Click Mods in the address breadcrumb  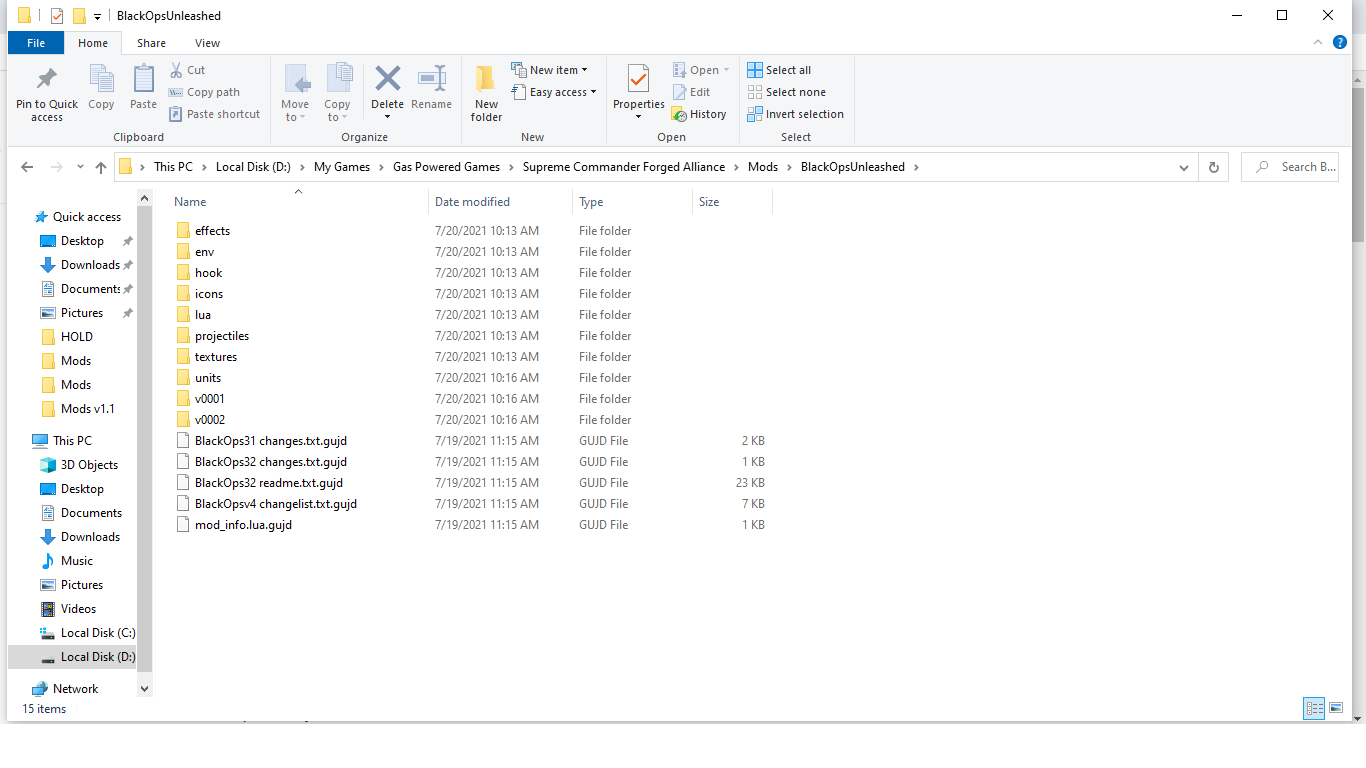pyautogui.click(x=763, y=167)
